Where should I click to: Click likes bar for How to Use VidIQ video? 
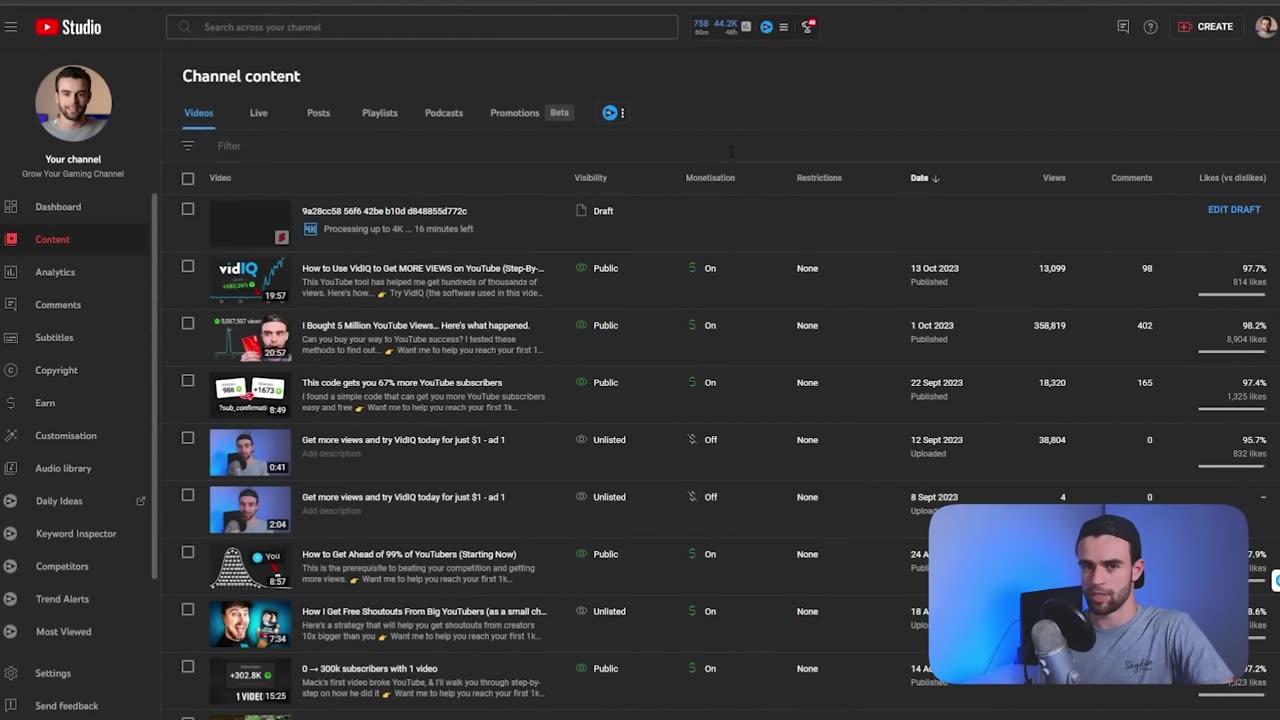pos(1232,295)
